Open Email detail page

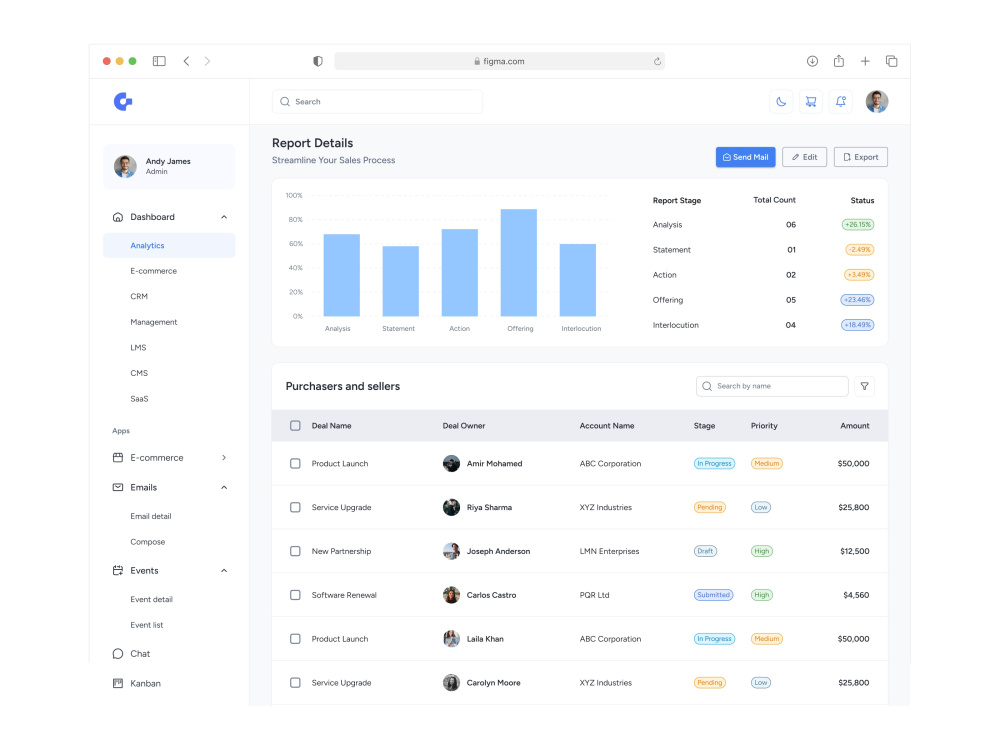click(151, 516)
